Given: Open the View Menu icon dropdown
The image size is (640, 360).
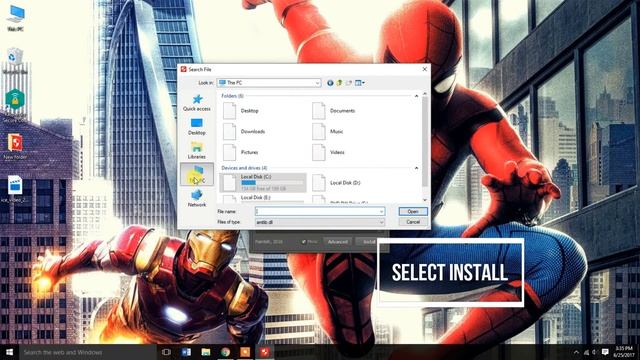Looking at the screenshot, I should [x=360, y=83].
